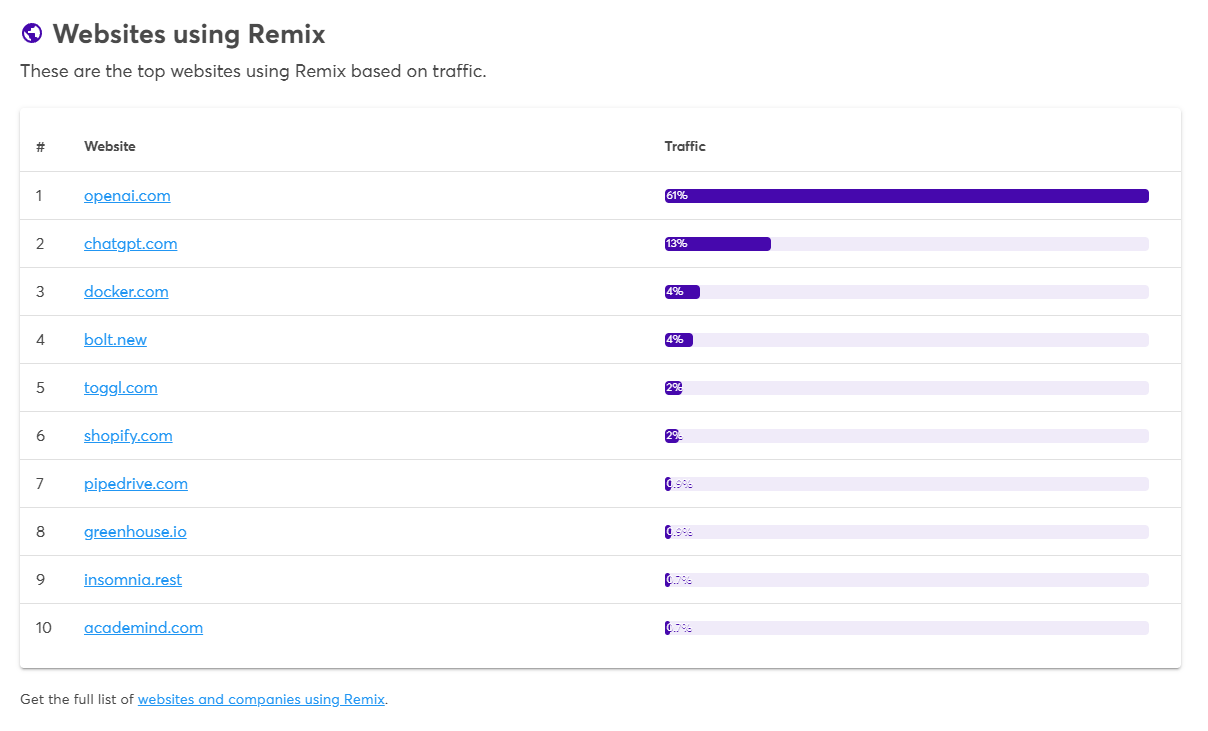Screen dimensions: 1208x731
Task: Open full list of websites using Remix
Action: (261, 700)
